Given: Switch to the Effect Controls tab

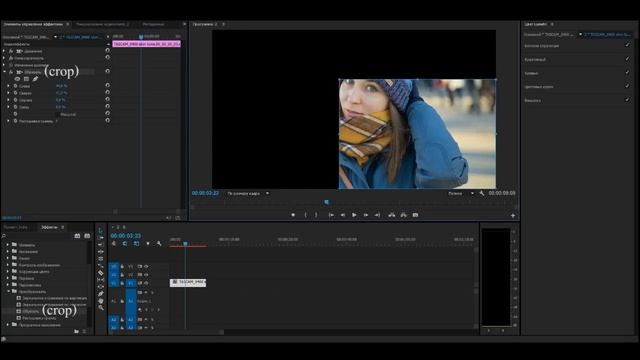Looking at the screenshot, I should point(33,24).
